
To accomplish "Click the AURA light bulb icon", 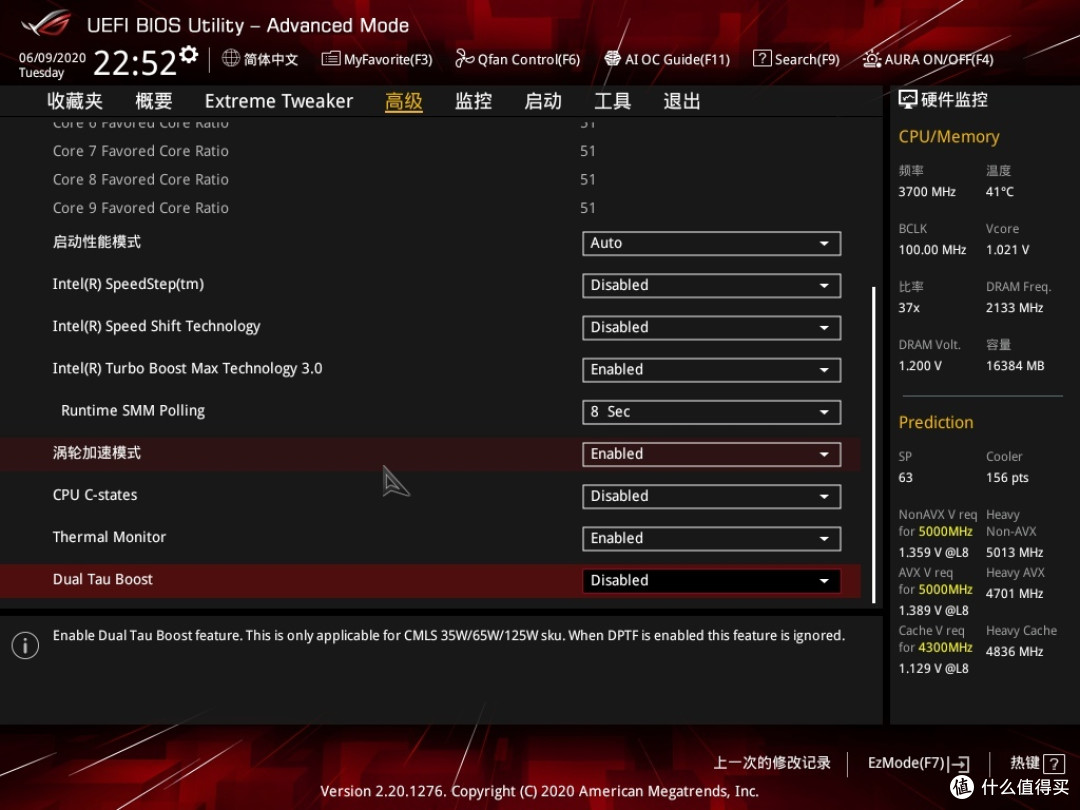I will 871,59.
